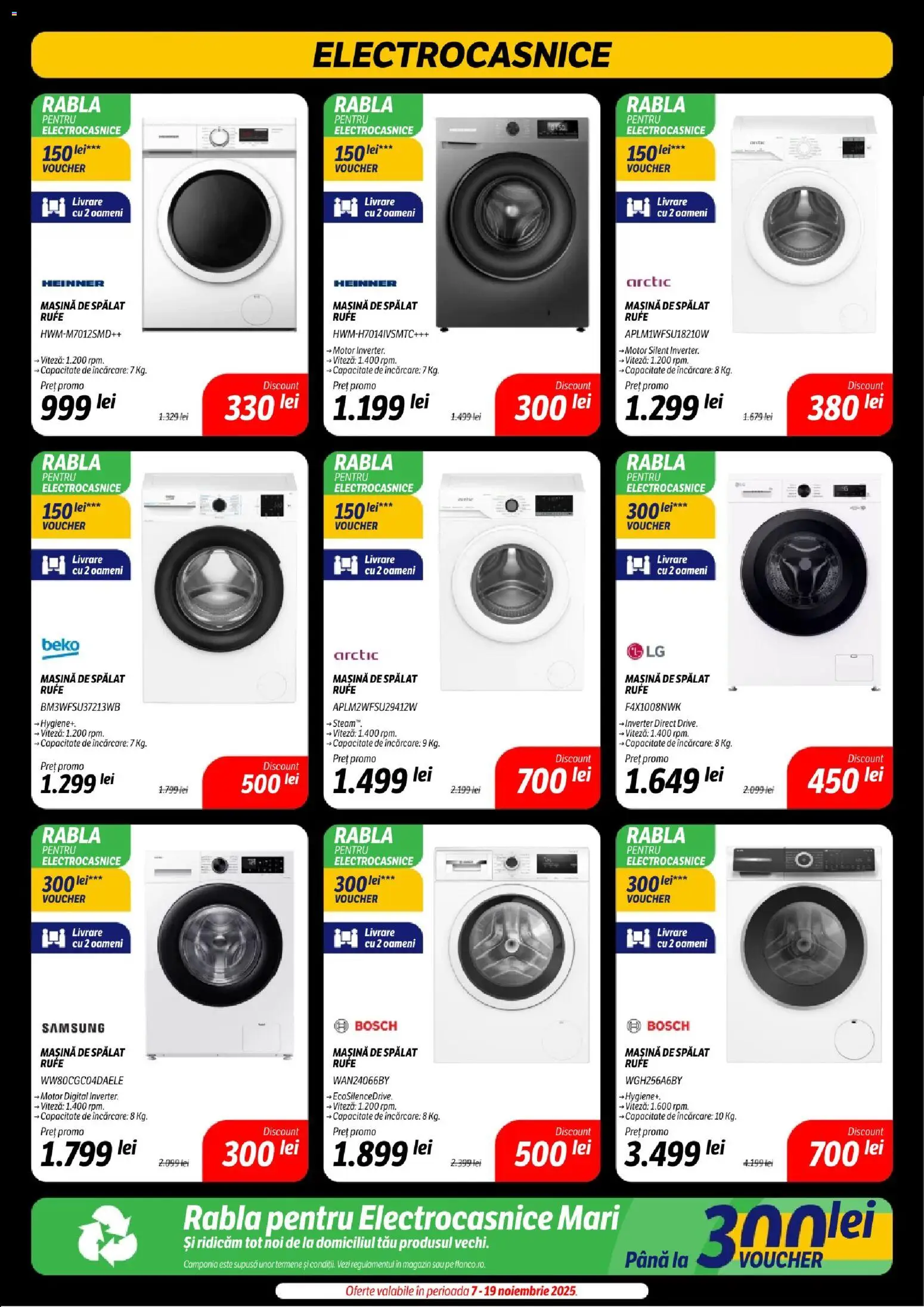Open the Samsung WW80CGC04DAELE washer image
Image resolution: width=924 pixels, height=1307 pixels.
220,955
